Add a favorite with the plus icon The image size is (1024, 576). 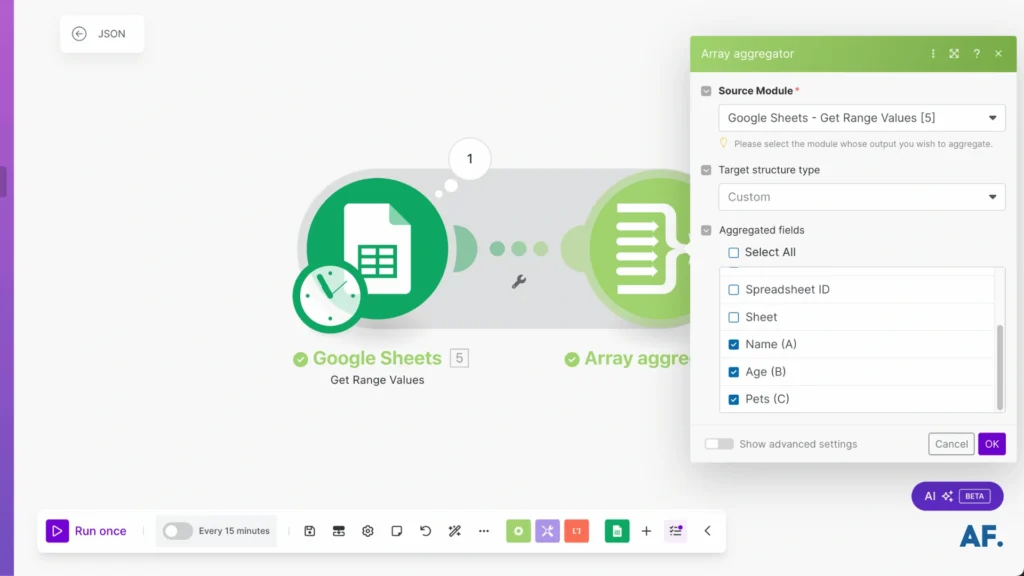point(647,531)
